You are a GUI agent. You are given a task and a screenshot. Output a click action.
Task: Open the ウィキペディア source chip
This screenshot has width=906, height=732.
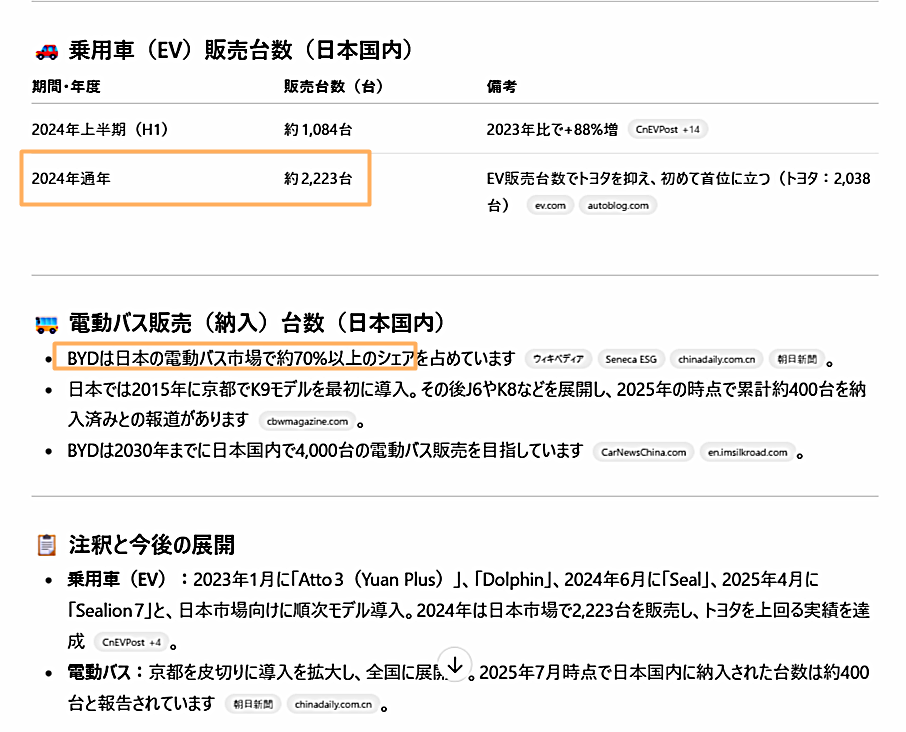coord(558,359)
